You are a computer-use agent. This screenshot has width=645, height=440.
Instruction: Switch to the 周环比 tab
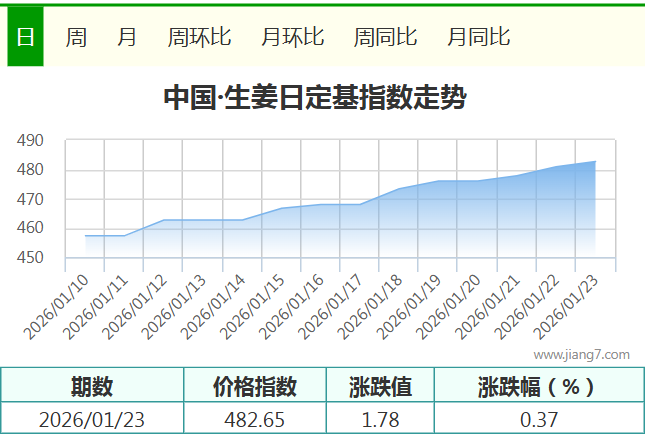pos(199,37)
